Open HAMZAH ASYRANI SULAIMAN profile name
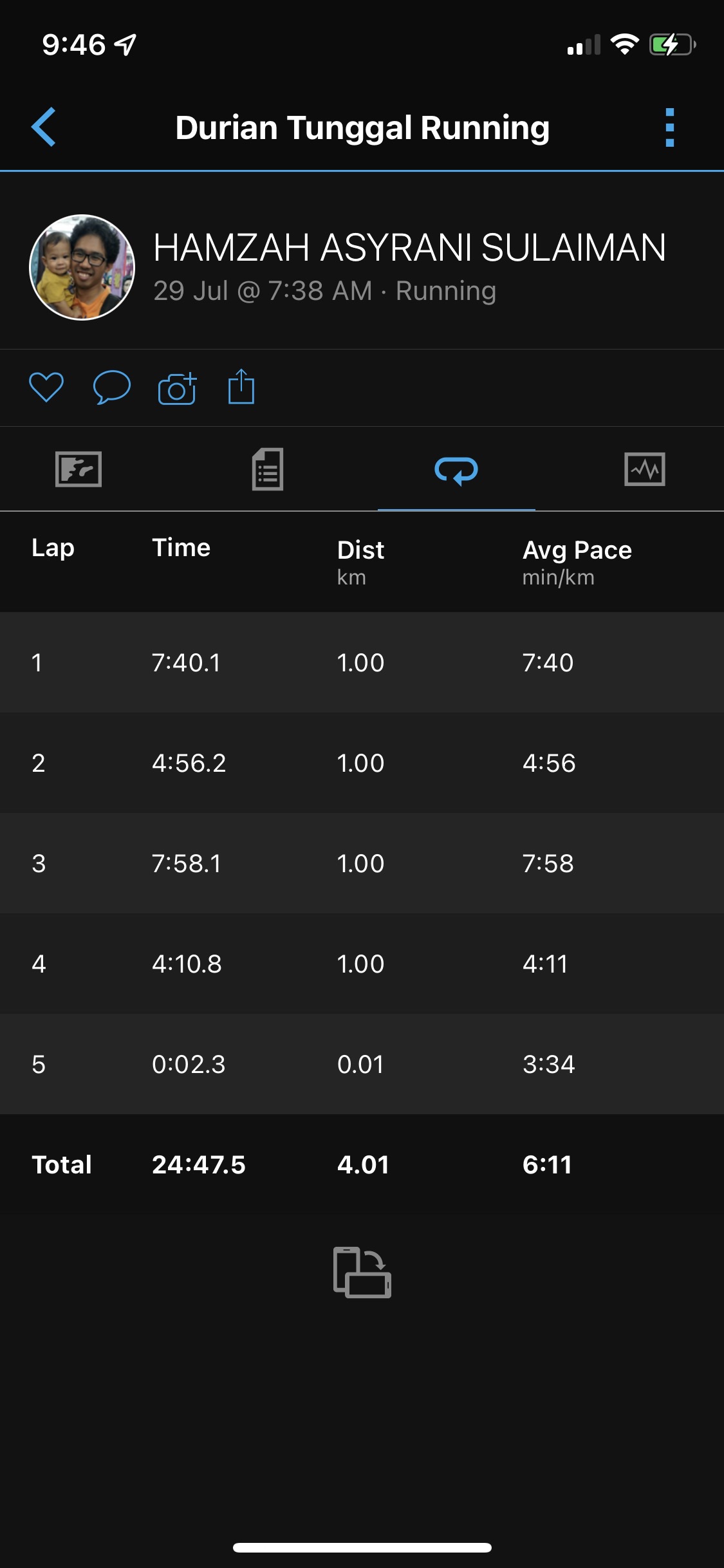This screenshot has height=1568, width=724. [409, 248]
